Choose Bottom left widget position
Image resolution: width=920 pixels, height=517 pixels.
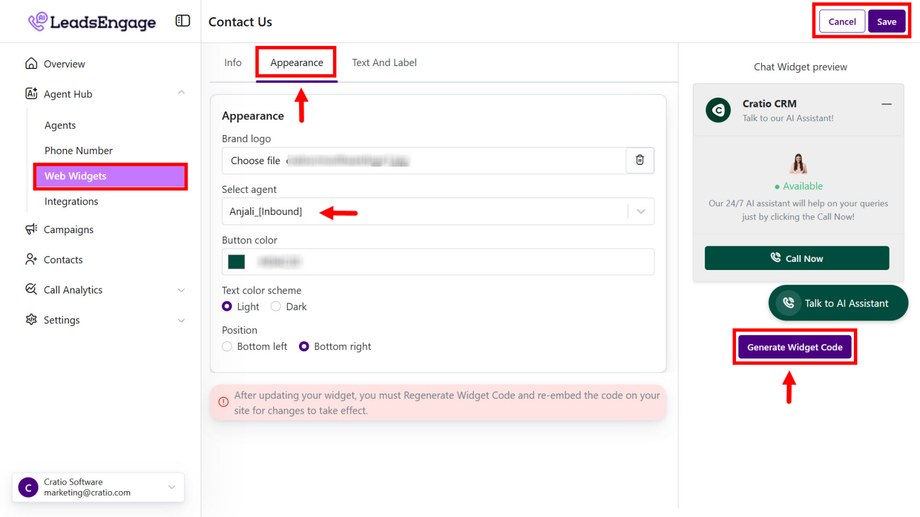click(227, 347)
